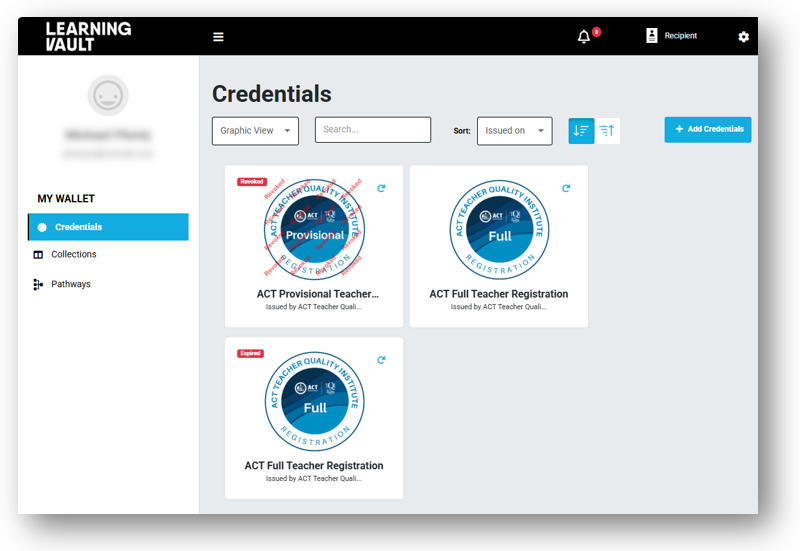800x551 pixels.
Task: Click the Revoked status tag
Action: pyautogui.click(x=252, y=182)
